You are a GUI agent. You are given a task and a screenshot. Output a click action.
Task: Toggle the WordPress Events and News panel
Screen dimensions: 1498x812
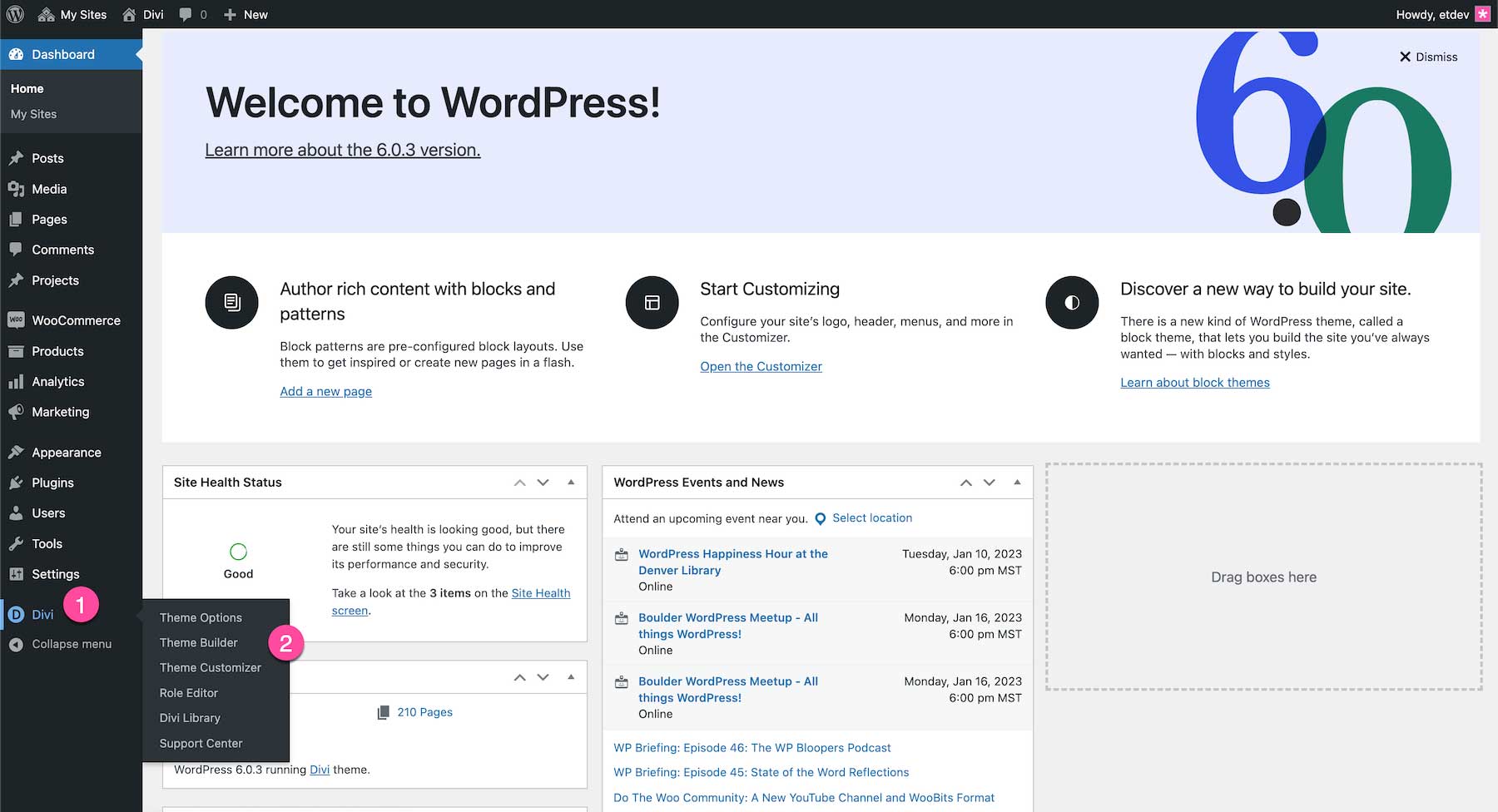tap(1017, 483)
